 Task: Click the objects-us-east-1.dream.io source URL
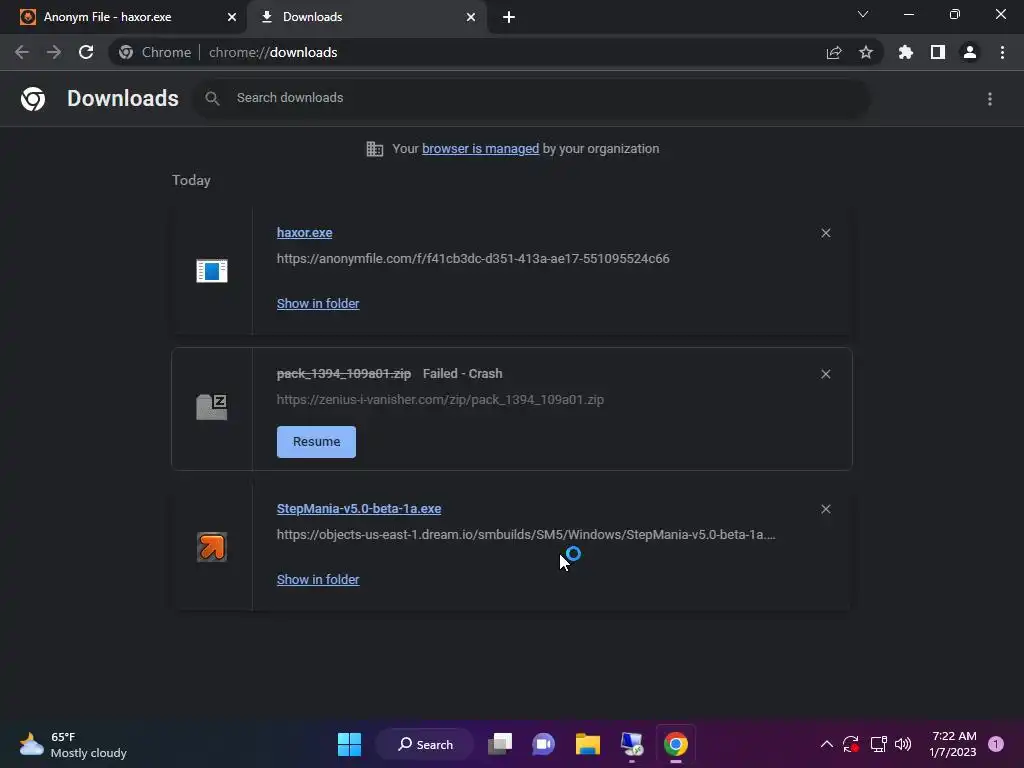pos(526,535)
